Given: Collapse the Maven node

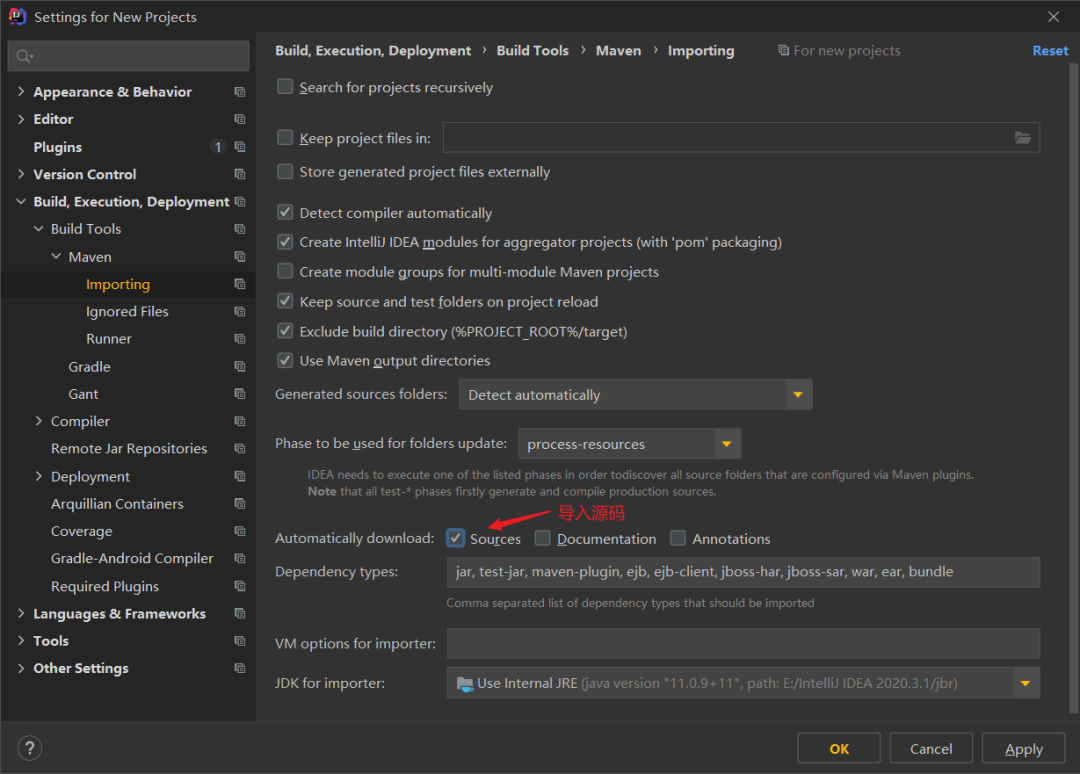Looking at the screenshot, I should point(56,256).
